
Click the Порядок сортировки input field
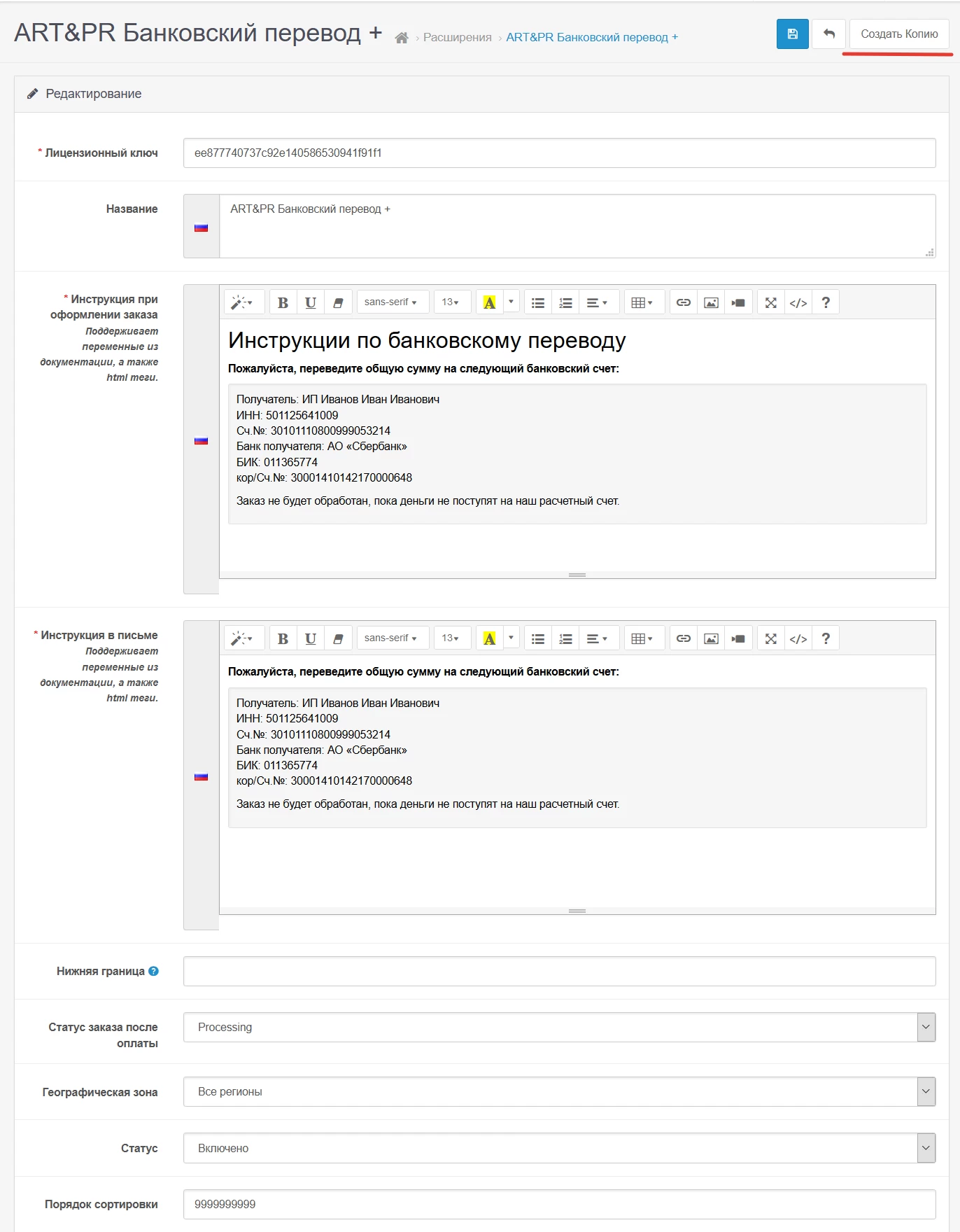pyautogui.click(x=559, y=1204)
